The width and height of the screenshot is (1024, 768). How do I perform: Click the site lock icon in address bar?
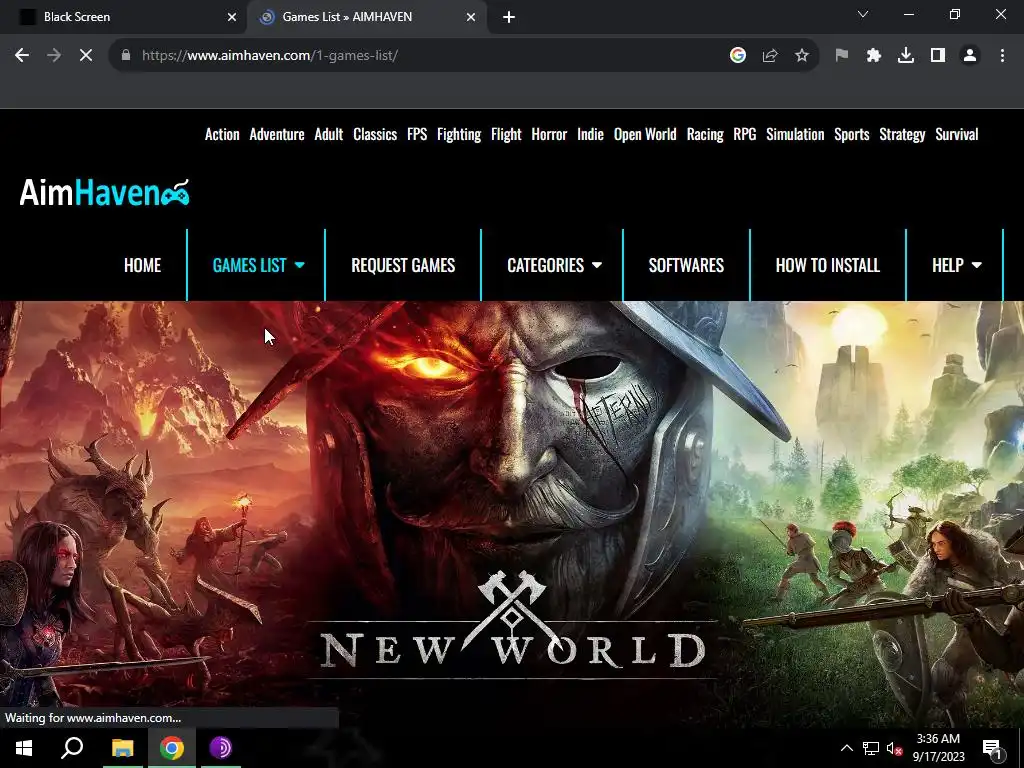[x=126, y=56]
